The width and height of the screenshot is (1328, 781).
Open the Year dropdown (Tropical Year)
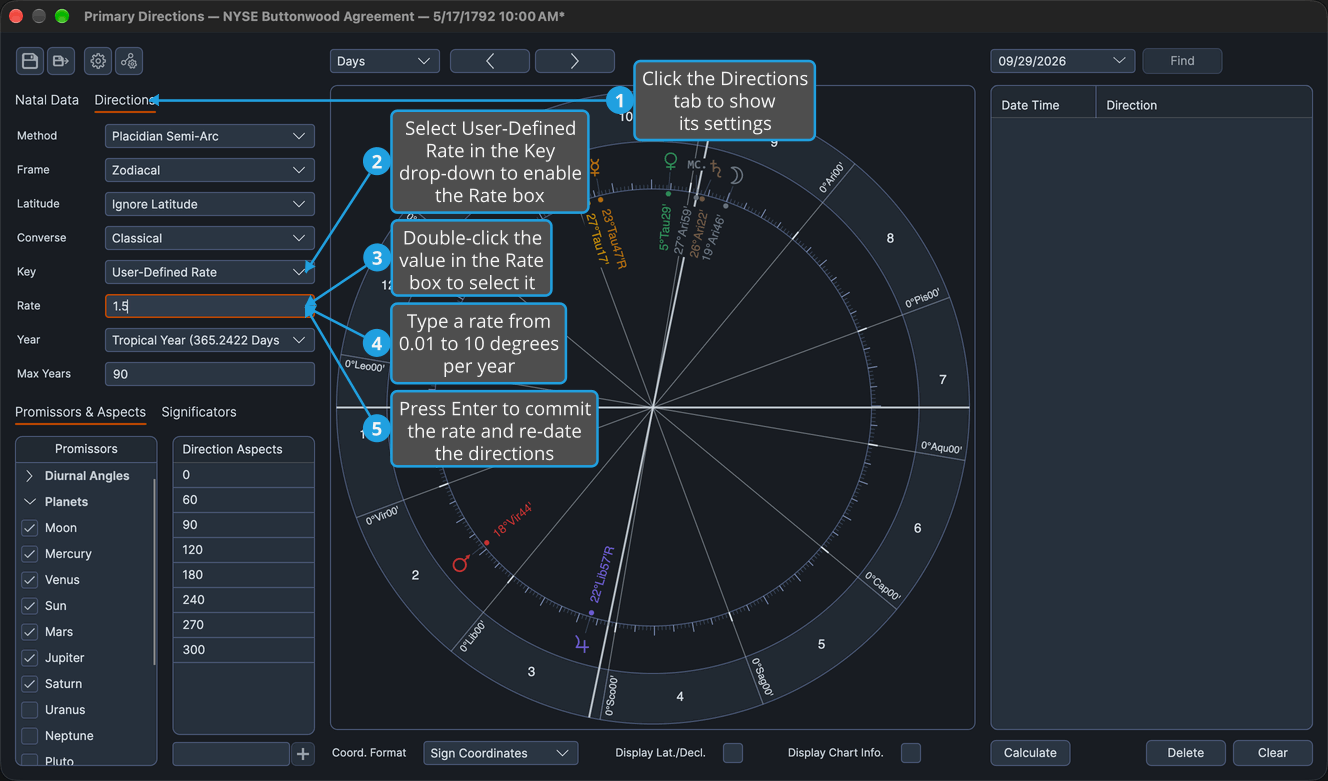[210, 340]
